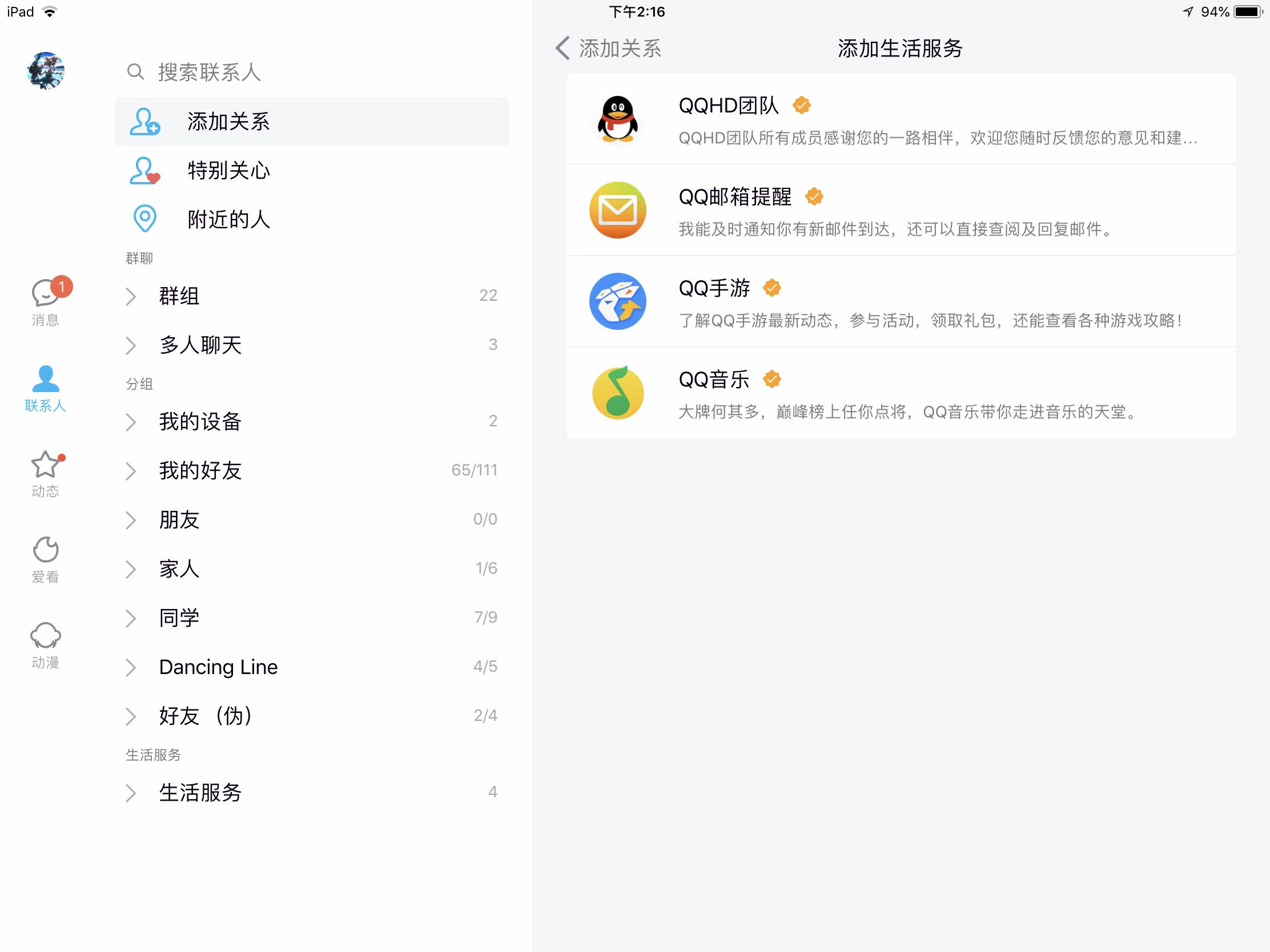The height and width of the screenshot is (952, 1270).
Task: Click the 家人 row label
Action: (x=179, y=568)
